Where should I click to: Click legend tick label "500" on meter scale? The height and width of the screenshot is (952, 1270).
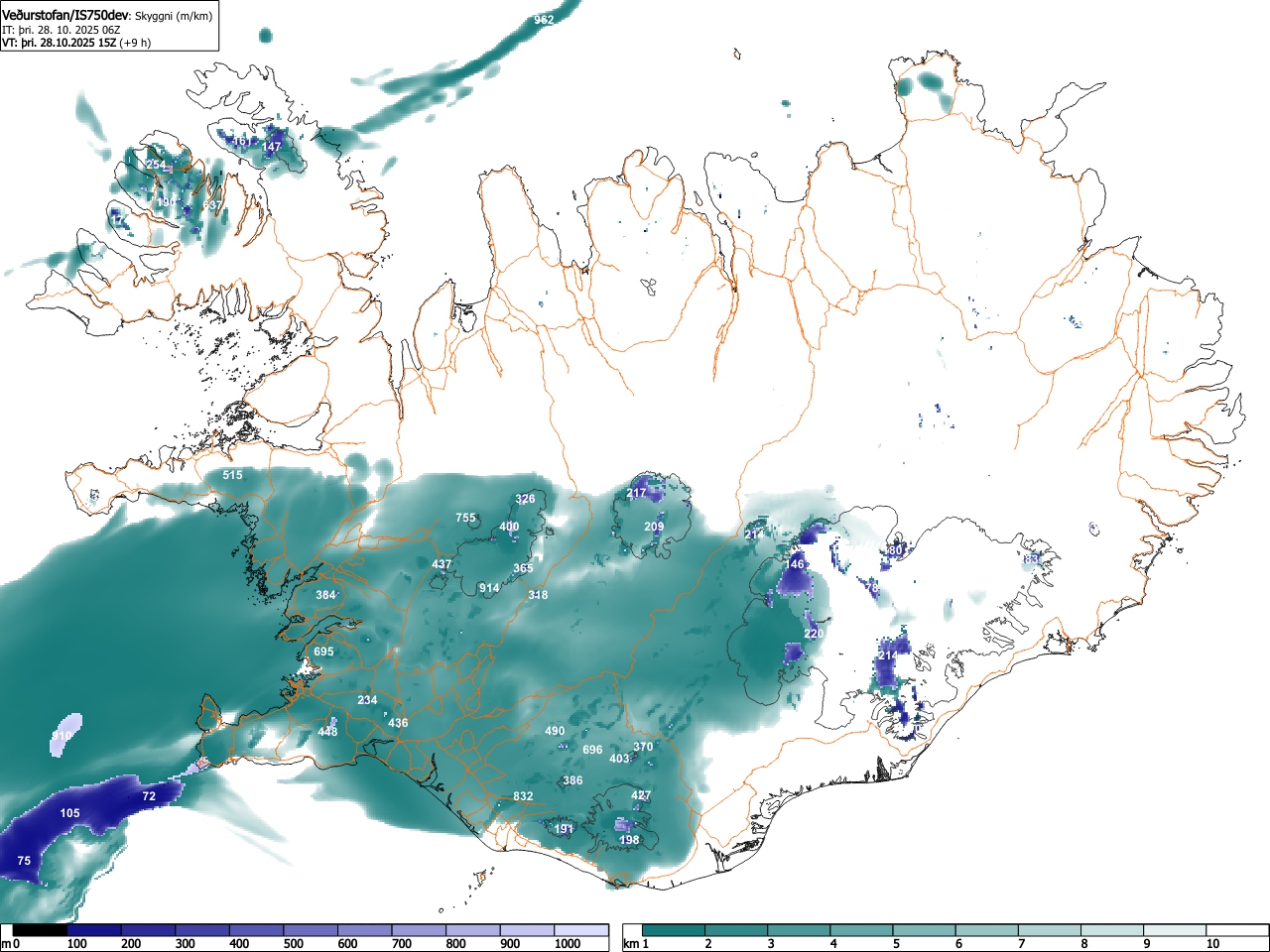(x=294, y=944)
